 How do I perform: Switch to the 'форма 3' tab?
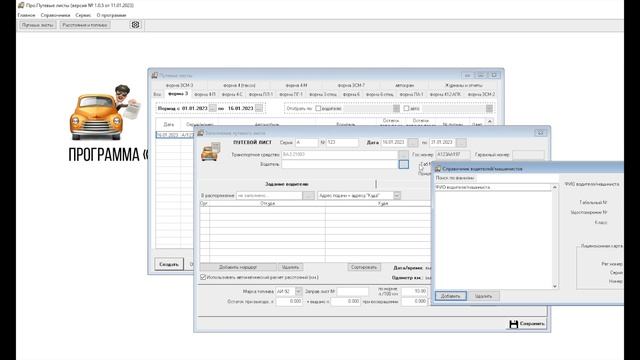click(x=178, y=94)
